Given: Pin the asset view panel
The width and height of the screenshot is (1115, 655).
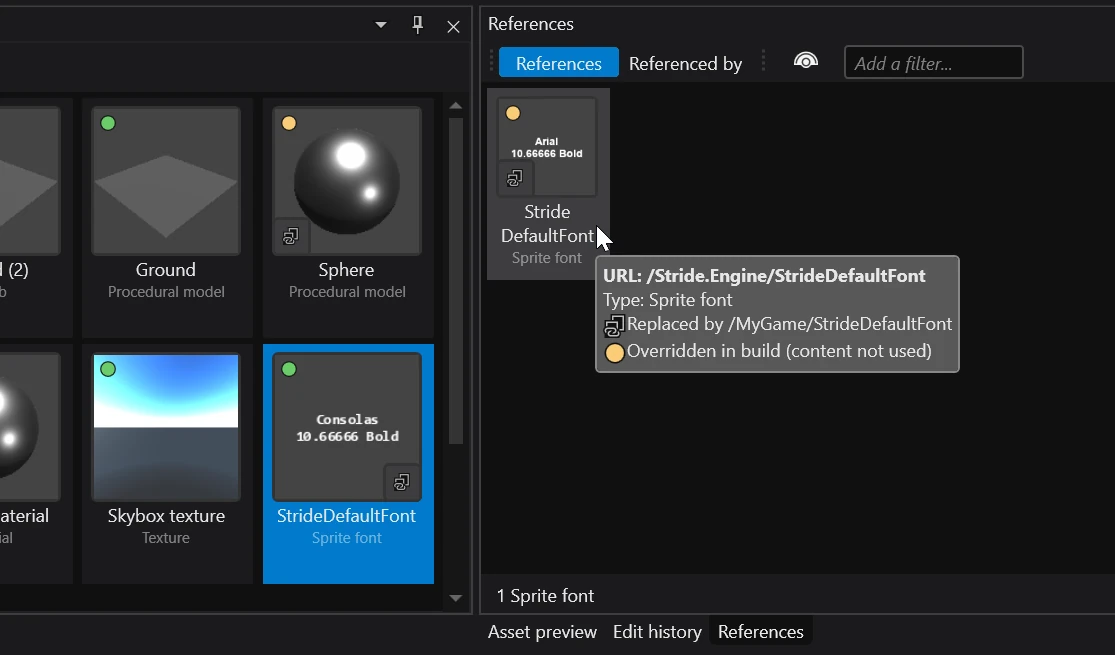Looking at the screenshot, I should 417,26.
